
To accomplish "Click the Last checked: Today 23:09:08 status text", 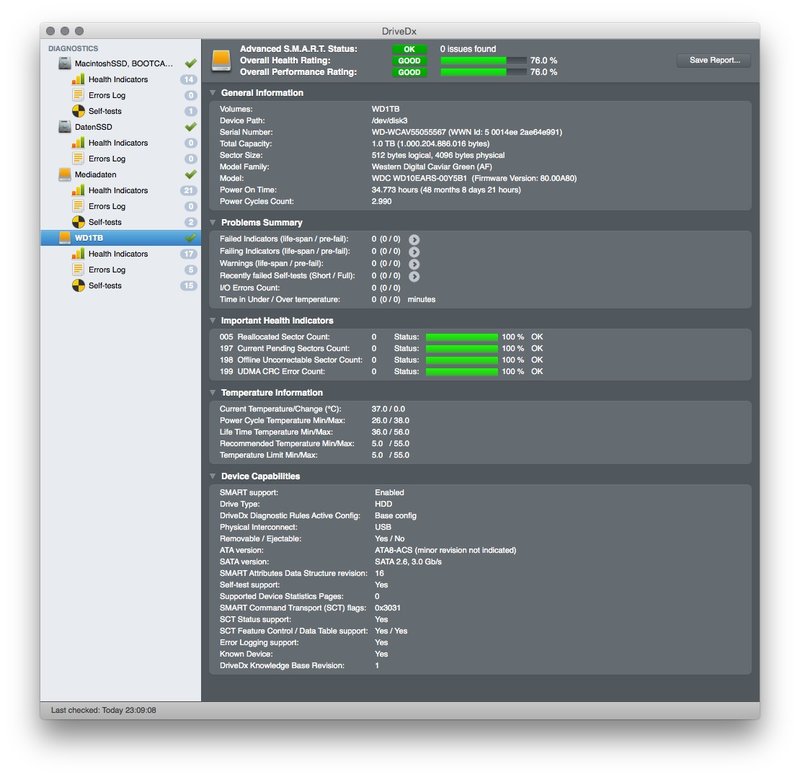I will [x=104, y=710].
